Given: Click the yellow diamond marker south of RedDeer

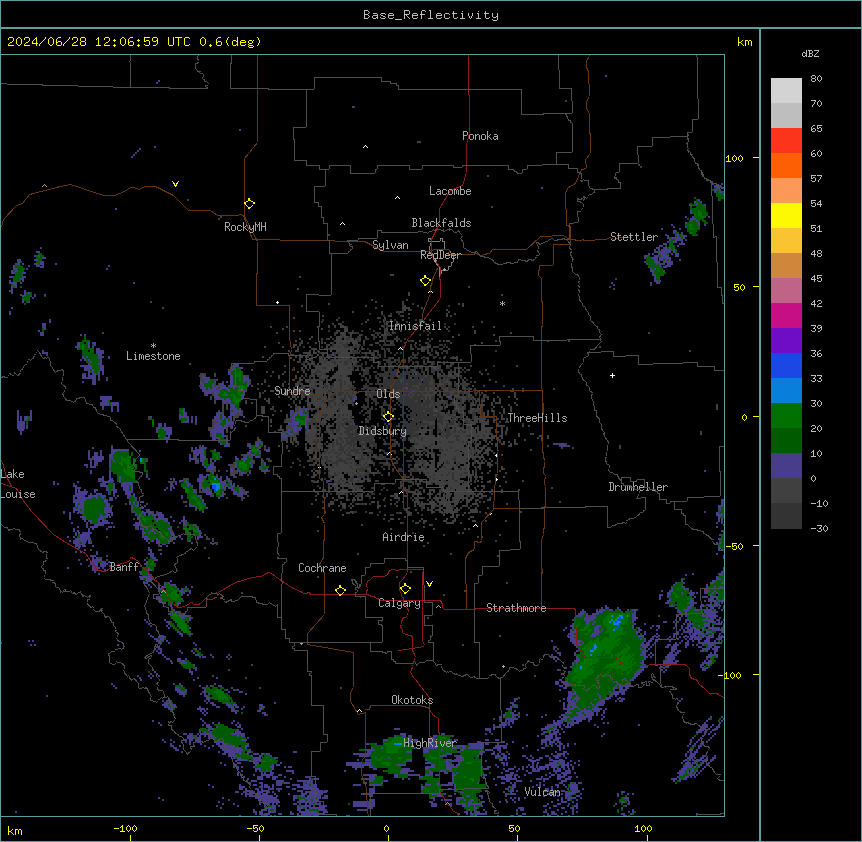Looking at the screenshot, I should pos(426,281).
